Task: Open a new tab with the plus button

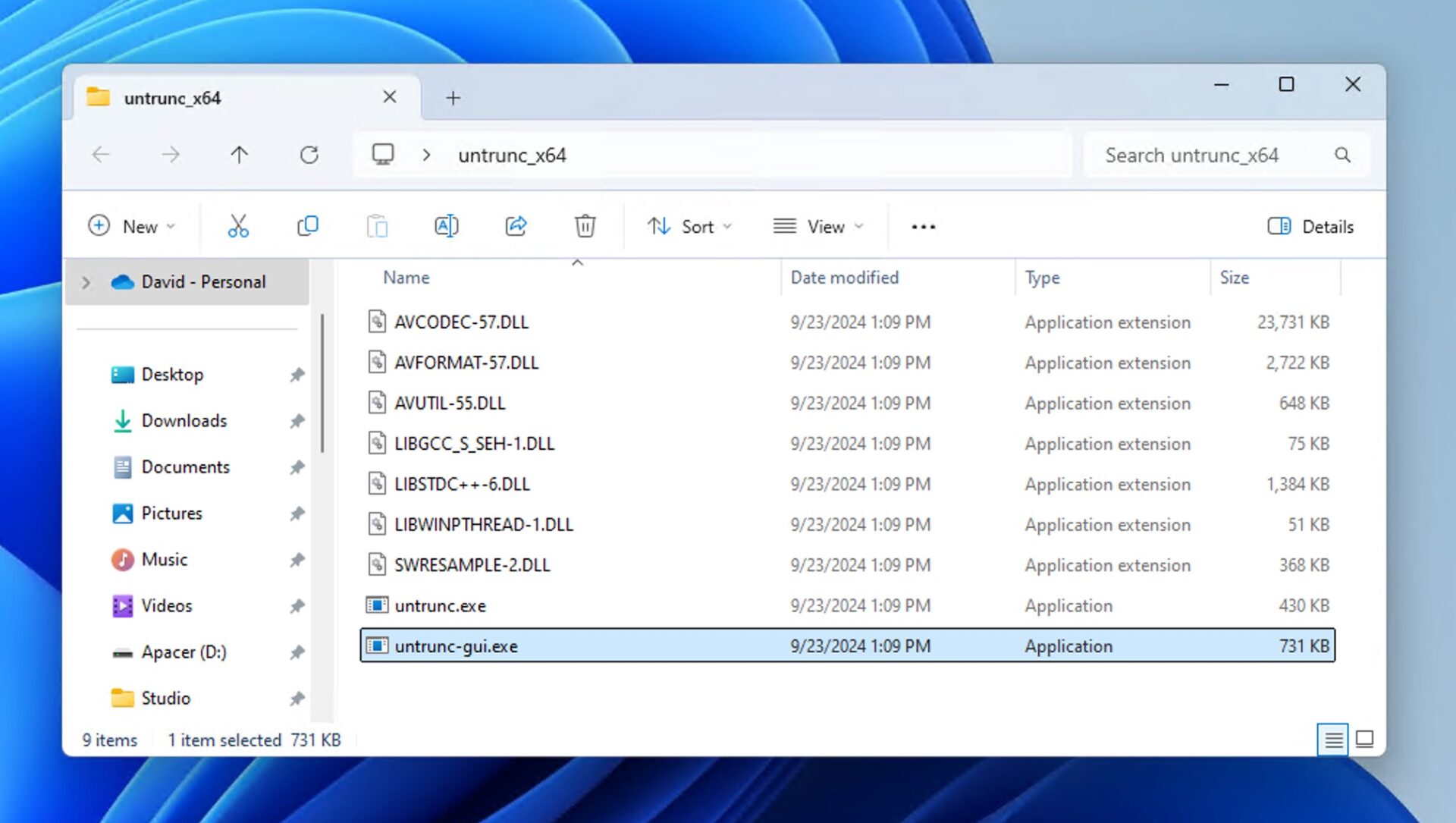Action: pyautogui.click(x=453, y=97)
